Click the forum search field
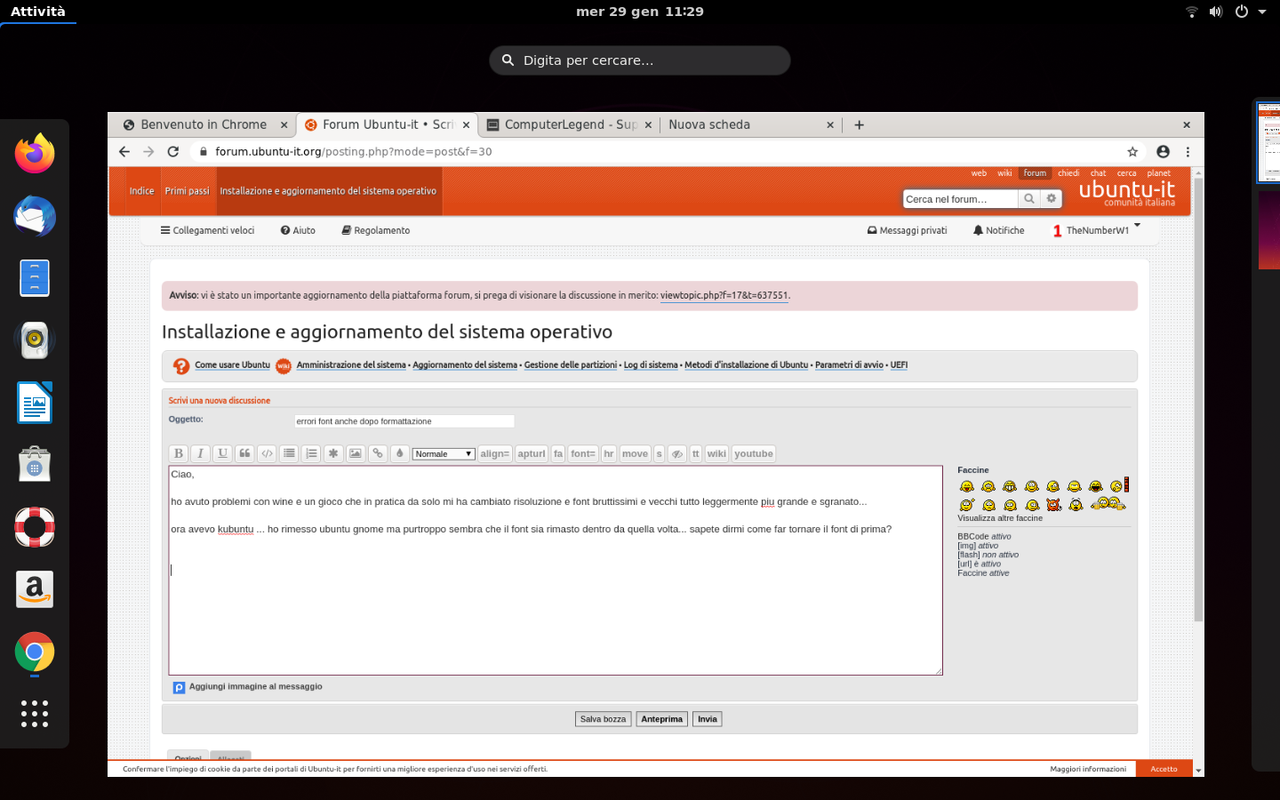The height and width of the screenshot is (800, 1280). (960, 199)
